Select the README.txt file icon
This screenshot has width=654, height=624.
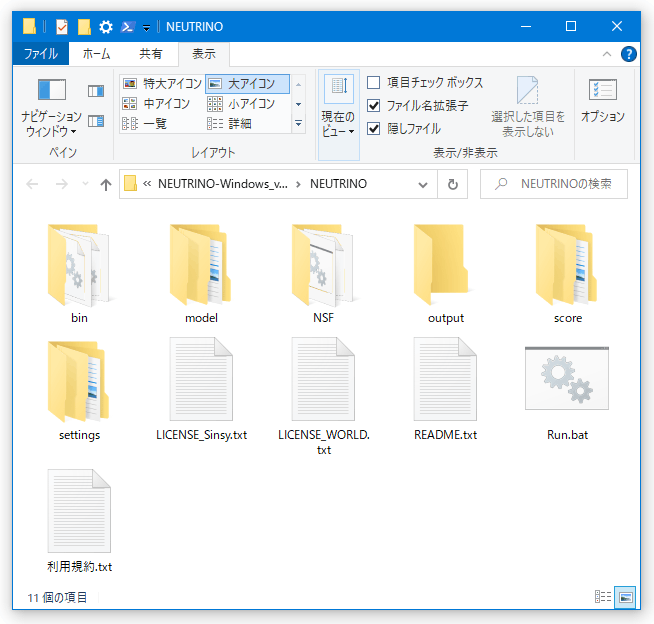(445, 379)
